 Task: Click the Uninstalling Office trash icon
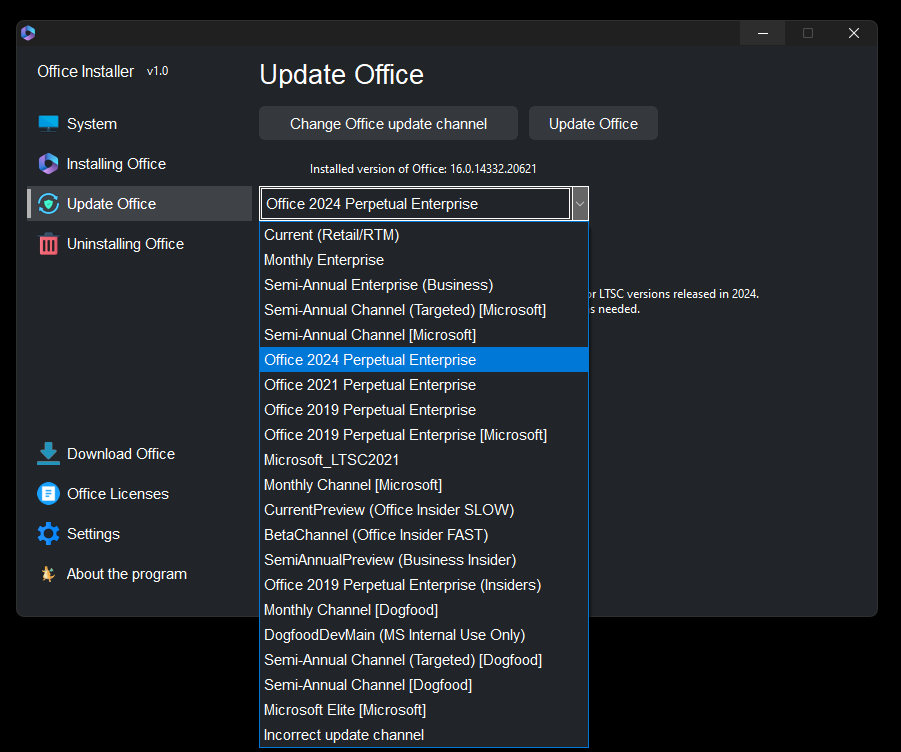coord(48,244)
